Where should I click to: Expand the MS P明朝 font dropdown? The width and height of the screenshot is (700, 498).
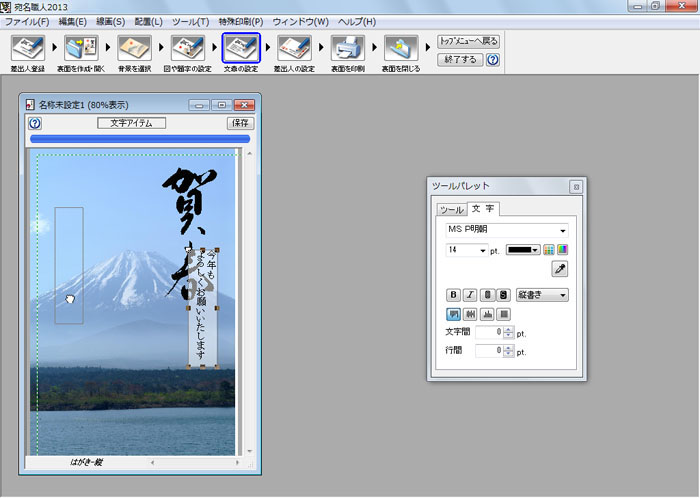click(x=562, y=231)
